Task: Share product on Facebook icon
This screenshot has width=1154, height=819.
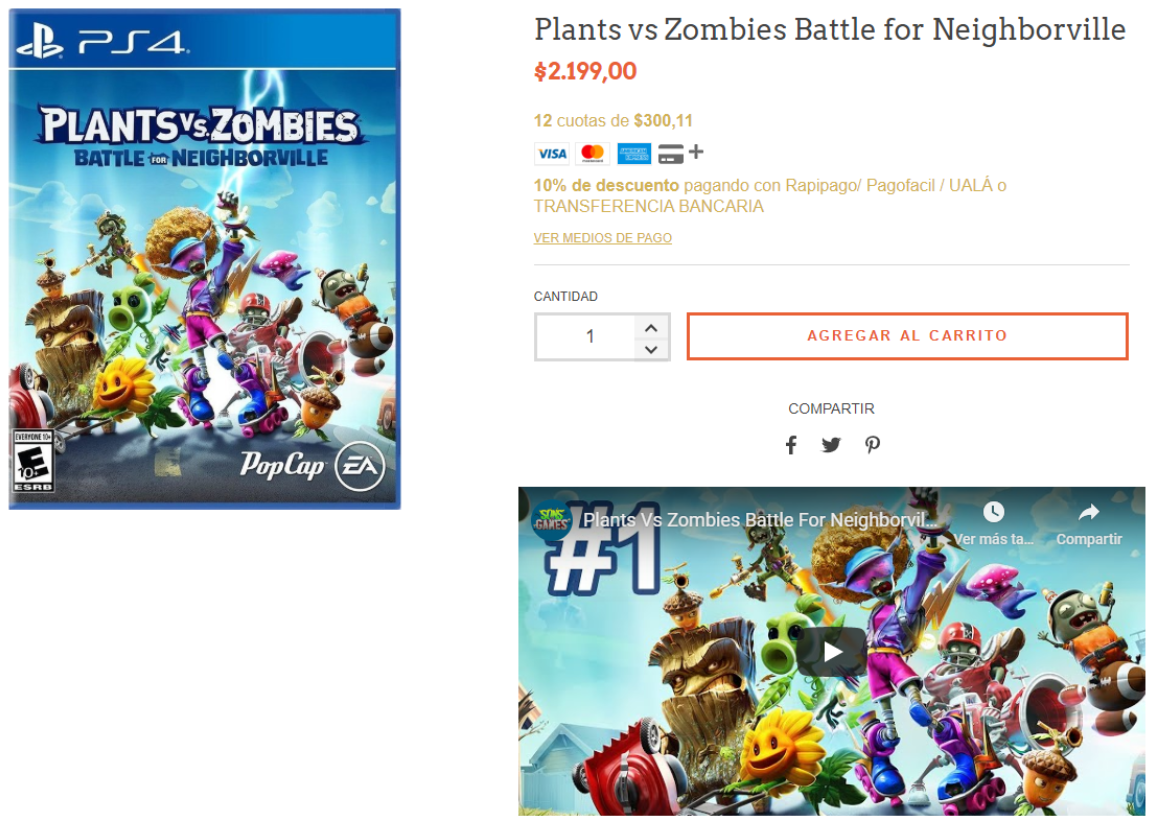Action: tap(790, 444)
